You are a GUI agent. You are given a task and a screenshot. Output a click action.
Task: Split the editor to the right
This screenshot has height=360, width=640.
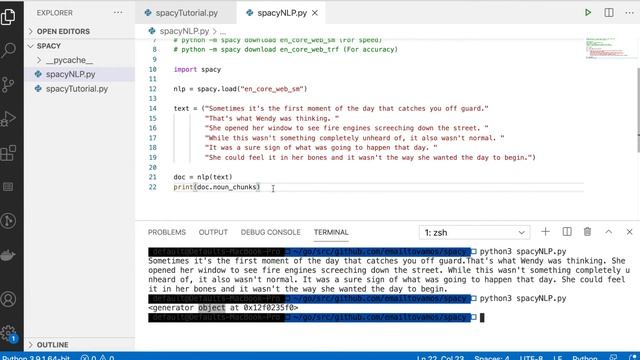[x=609, y=13]
